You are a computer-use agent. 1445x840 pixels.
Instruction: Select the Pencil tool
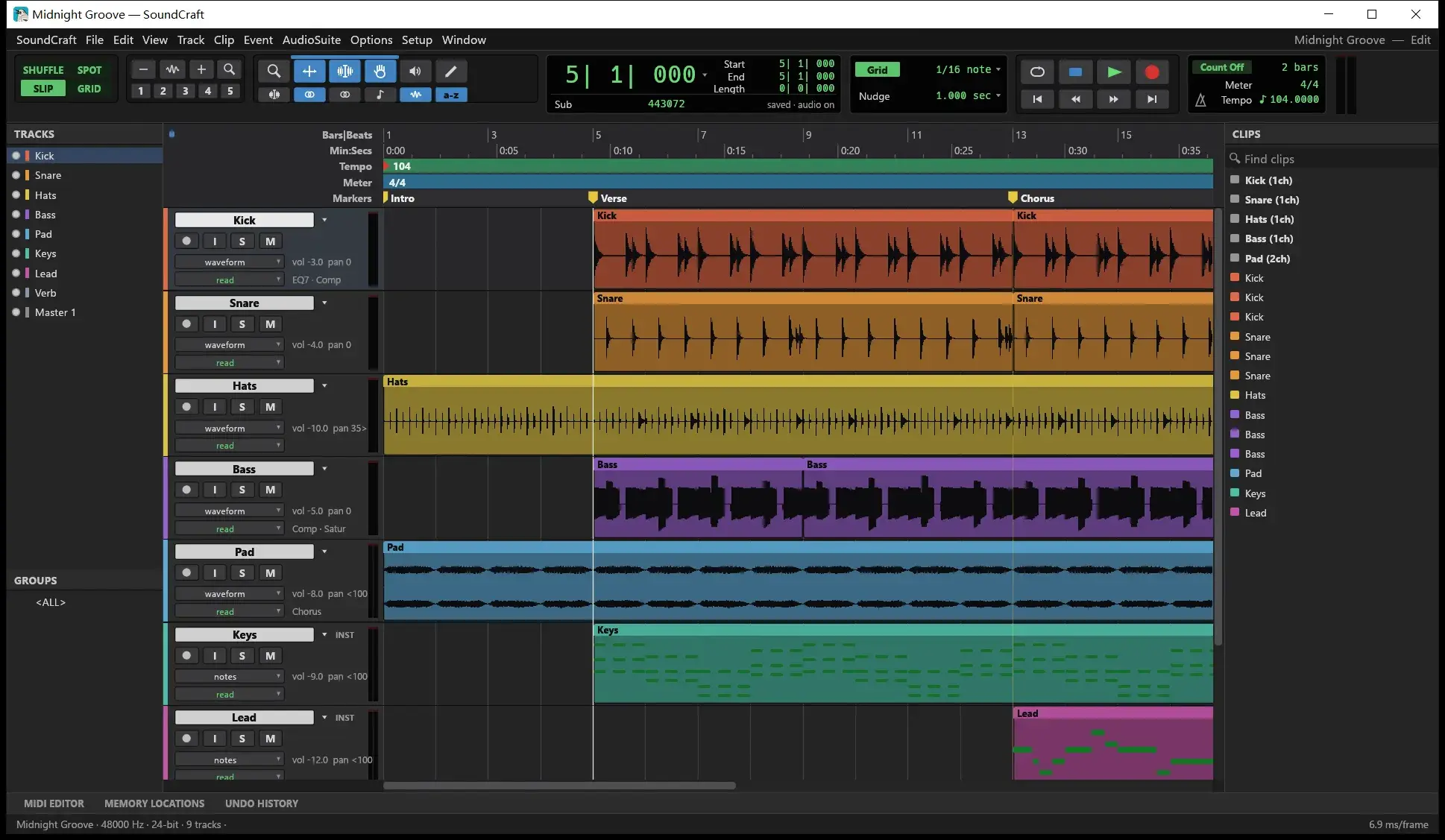pyautogui.click(x=451, y=72)
